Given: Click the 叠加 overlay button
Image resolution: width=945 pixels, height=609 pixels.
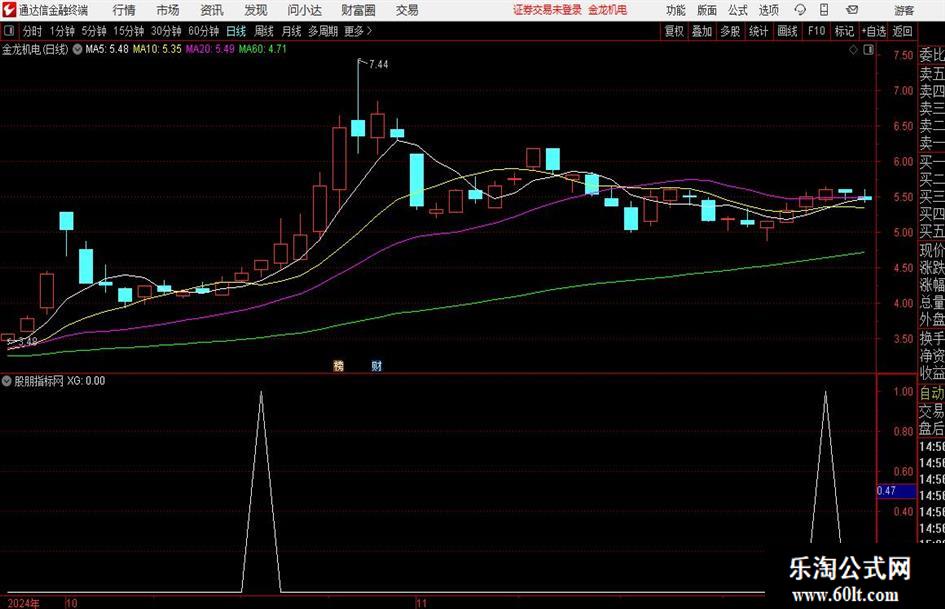Looking at the screenshot, I should 702,31.
